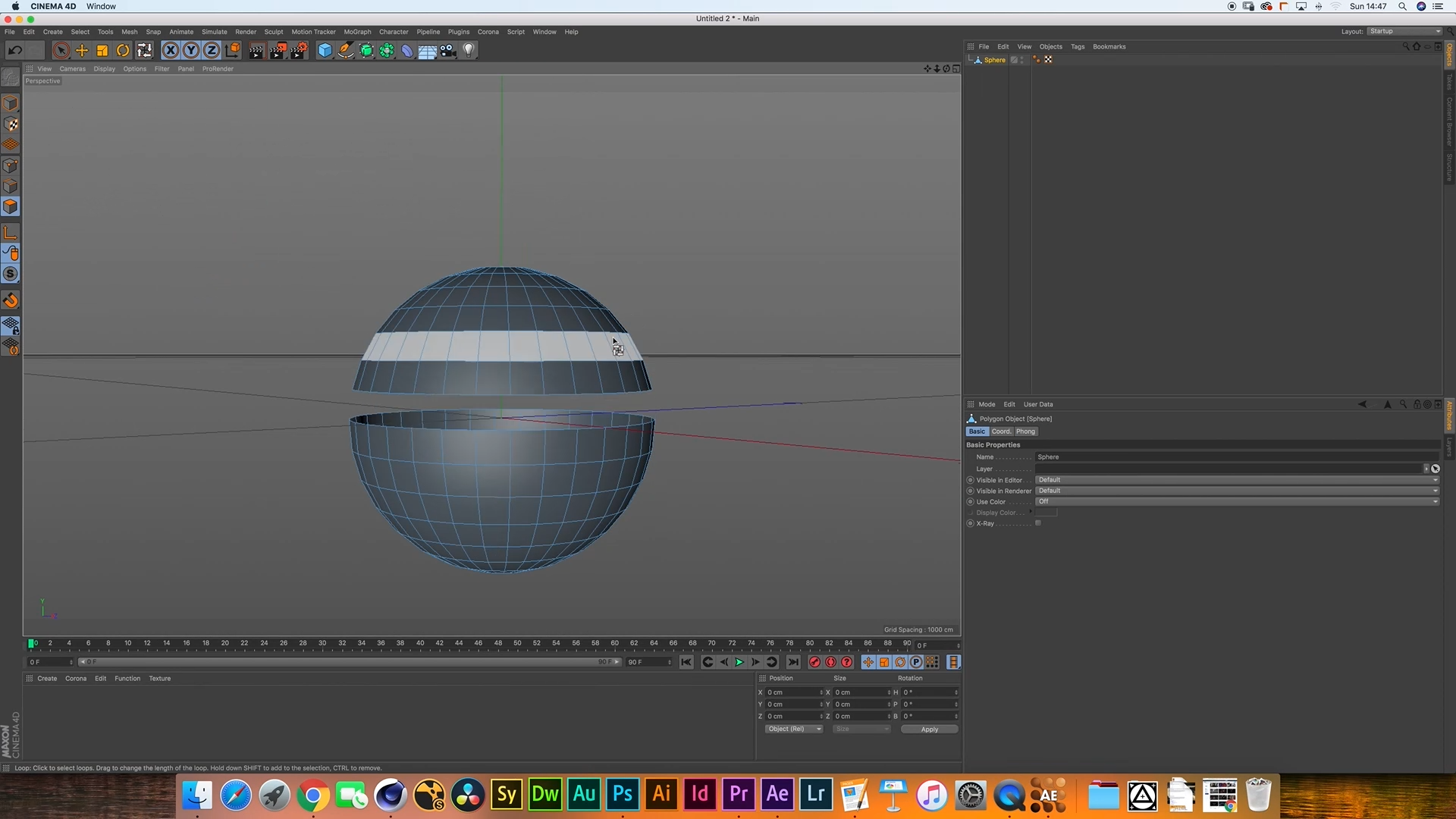The image size is (1456, 819).
Task: Click the Spline Pen tool icon
Action: [x=346, y=51]
